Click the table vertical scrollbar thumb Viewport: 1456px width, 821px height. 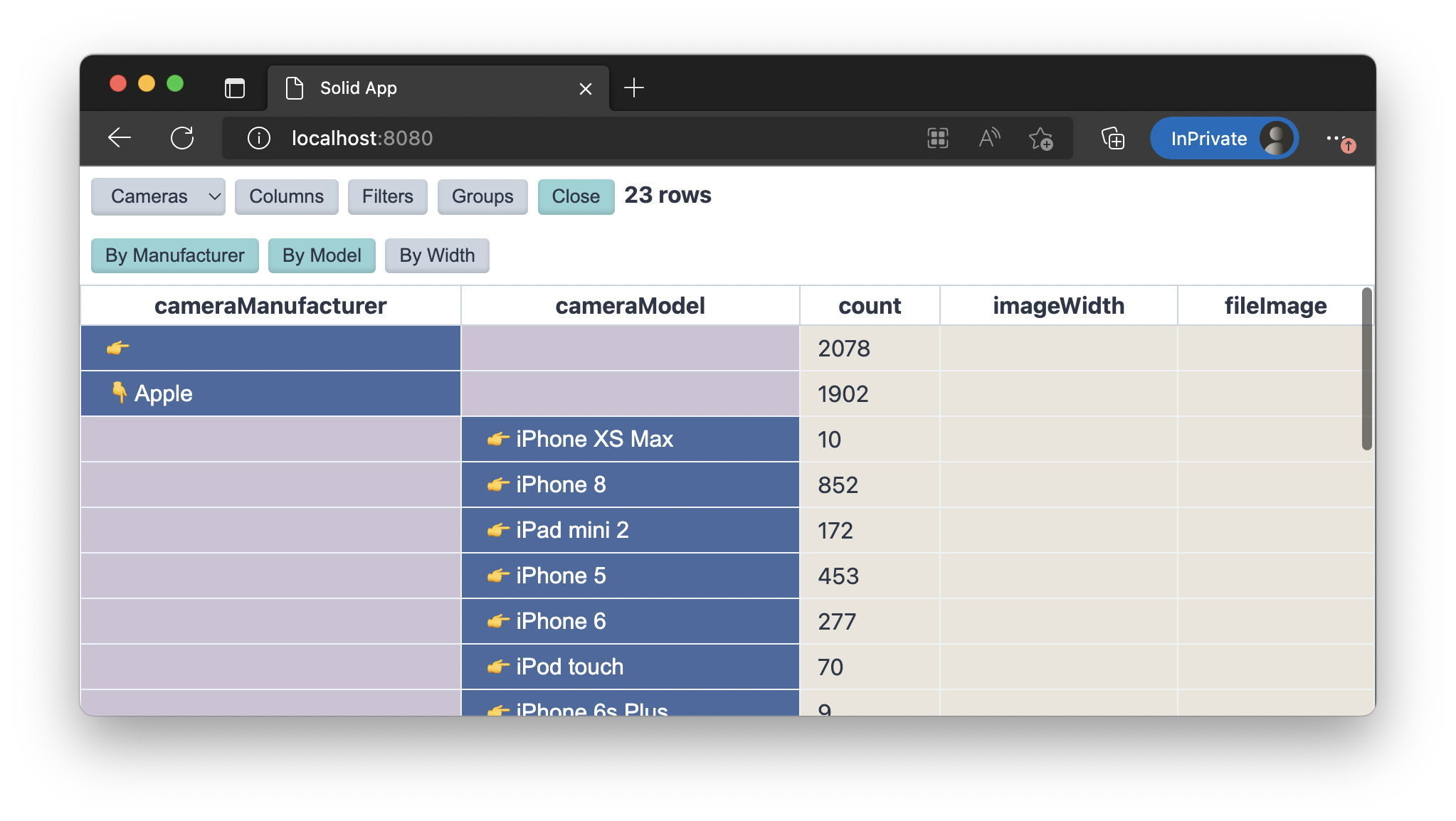[1366, 369]
